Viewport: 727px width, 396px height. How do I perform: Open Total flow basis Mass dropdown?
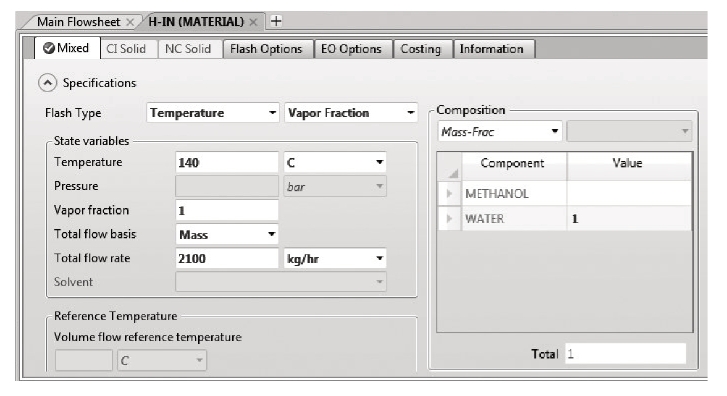tap(227, 234)
